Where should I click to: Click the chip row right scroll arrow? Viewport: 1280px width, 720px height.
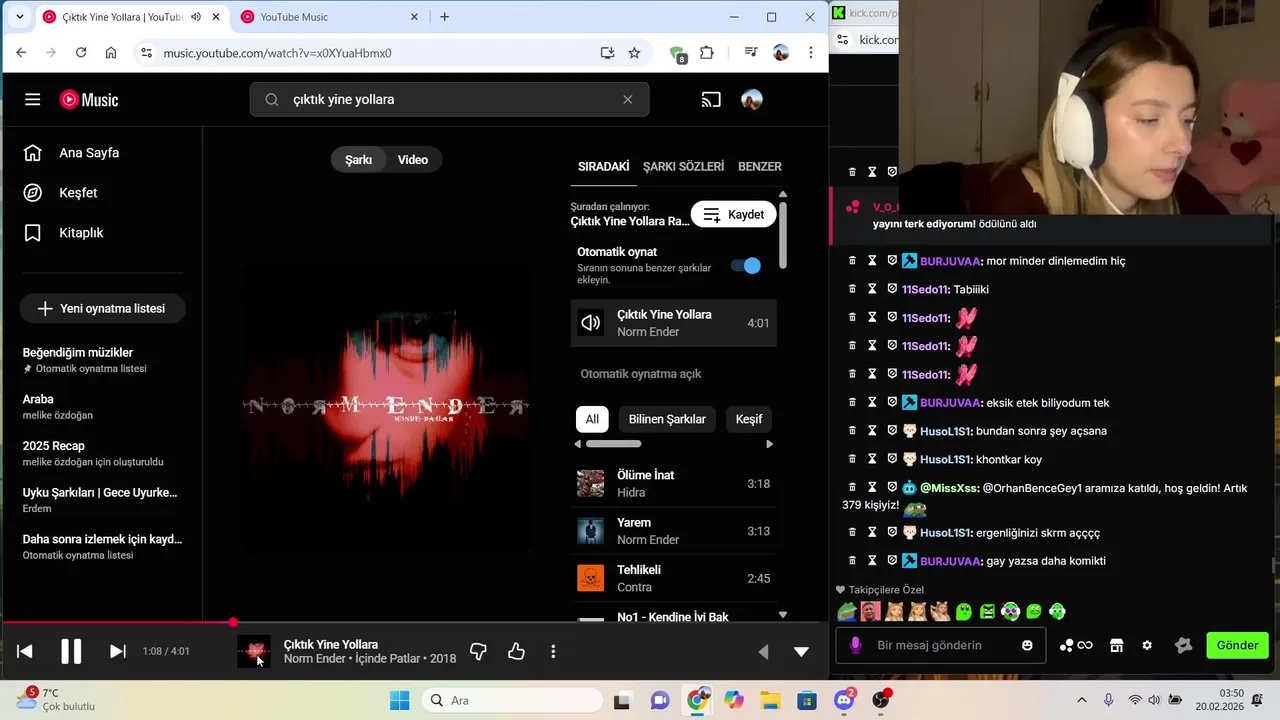tap(769, 444)
